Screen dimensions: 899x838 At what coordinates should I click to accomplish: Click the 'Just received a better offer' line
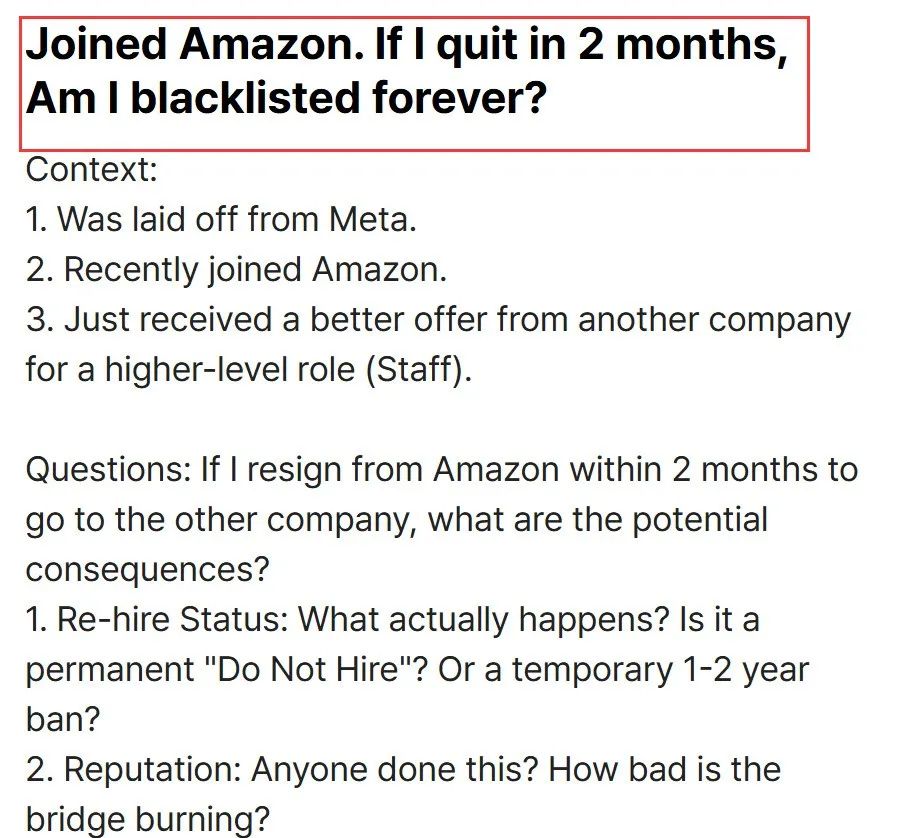point(439,319)
